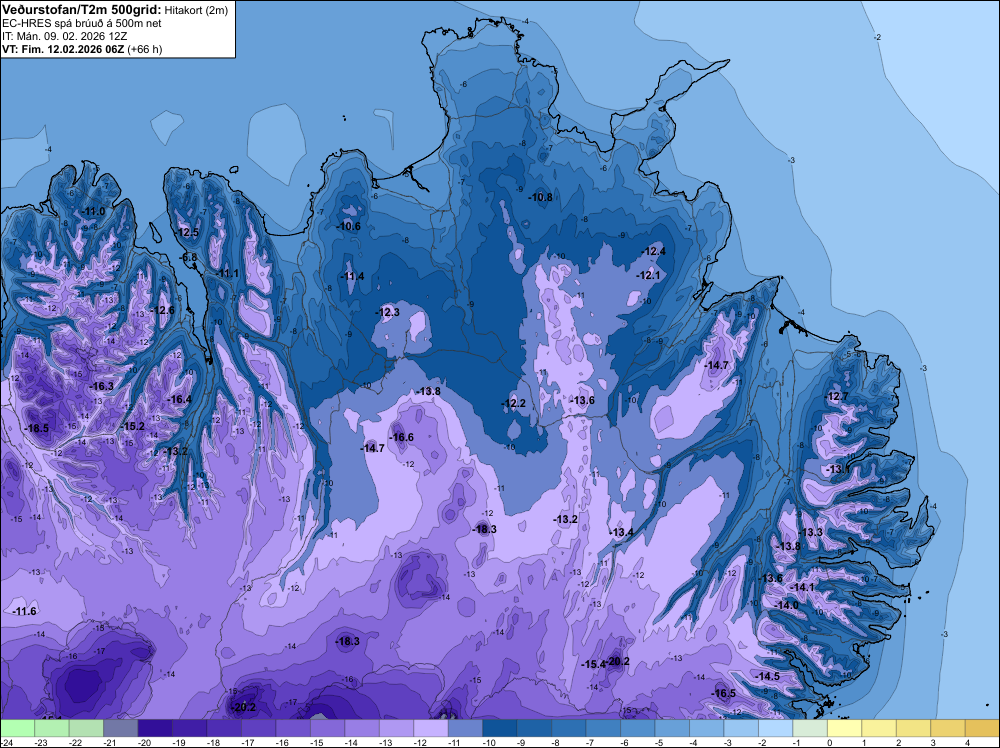
Task: Click the -16.6 temperature label
Action: point(402,437)
